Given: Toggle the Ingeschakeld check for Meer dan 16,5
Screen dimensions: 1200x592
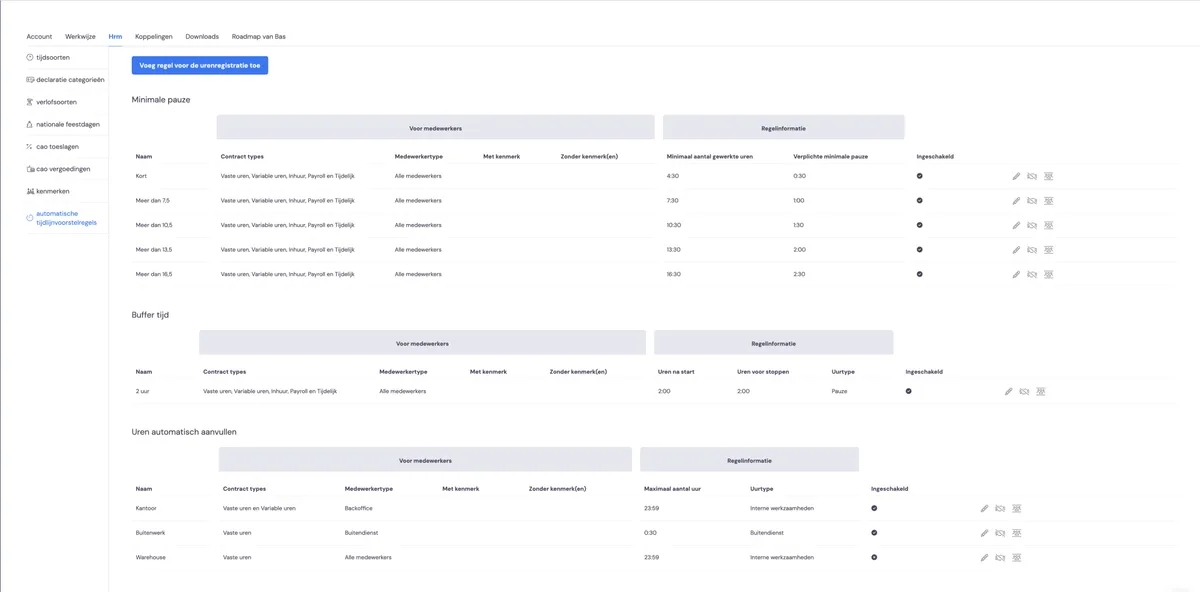Looking at the screenshot, I should (919, 274).
